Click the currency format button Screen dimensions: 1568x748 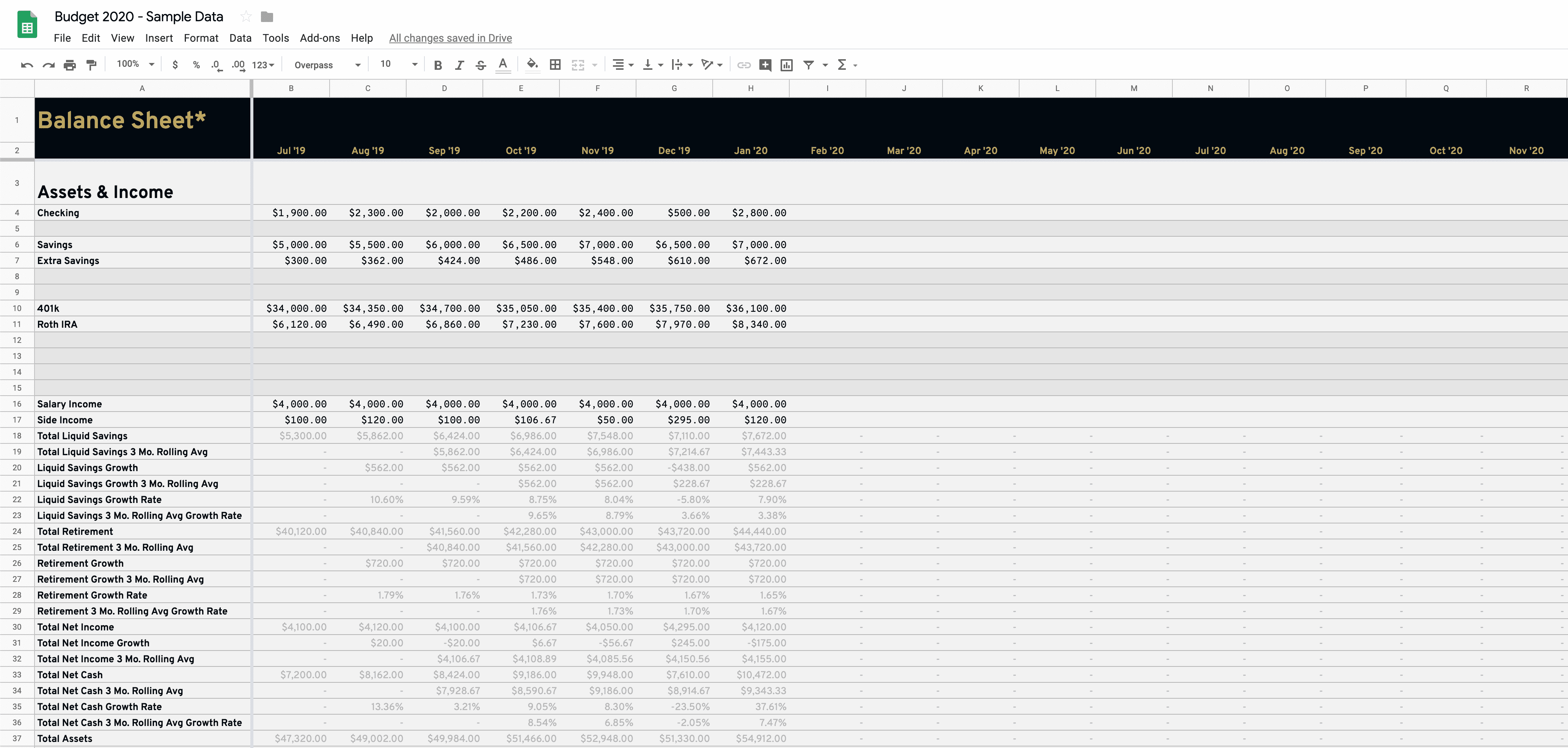175,65
